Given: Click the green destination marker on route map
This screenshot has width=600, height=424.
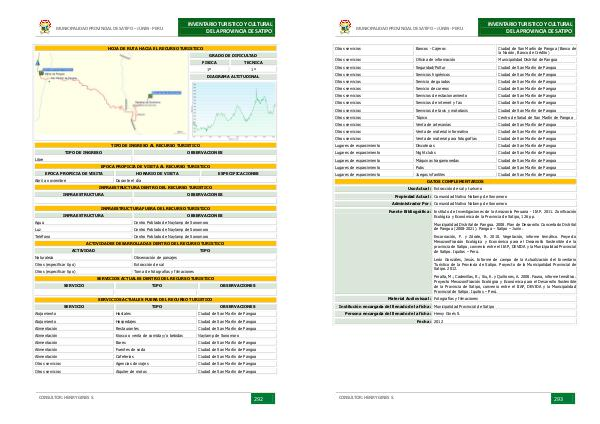Looking at the screenshot, I should click(x=150, y=96).
